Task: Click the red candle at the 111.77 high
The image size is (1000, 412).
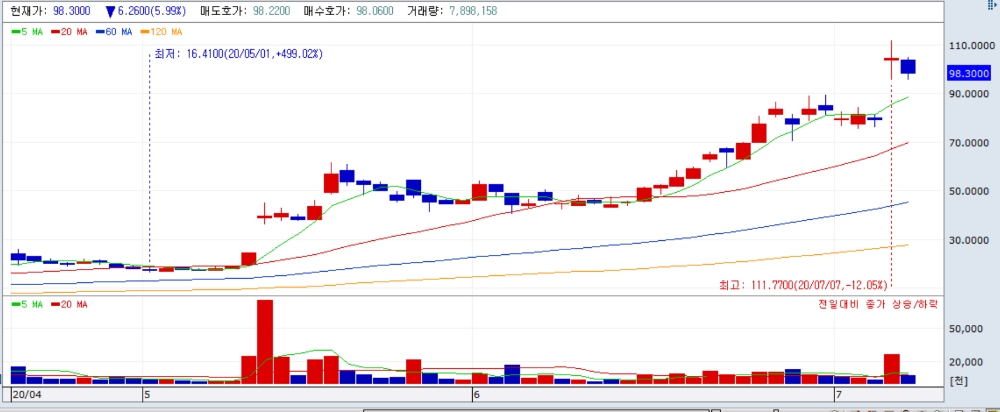Action: pos(891,59)
